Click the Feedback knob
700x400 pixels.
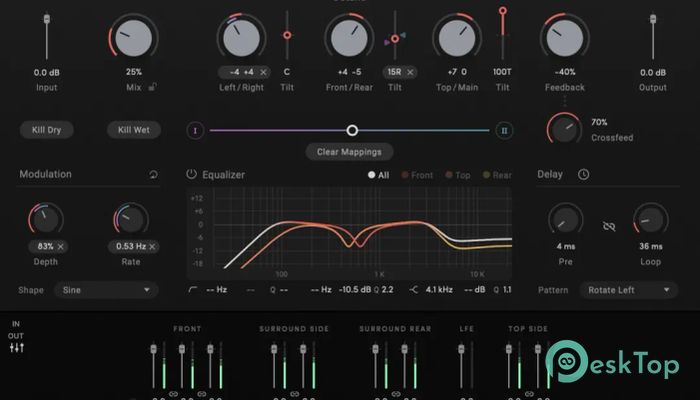(565, 38)
